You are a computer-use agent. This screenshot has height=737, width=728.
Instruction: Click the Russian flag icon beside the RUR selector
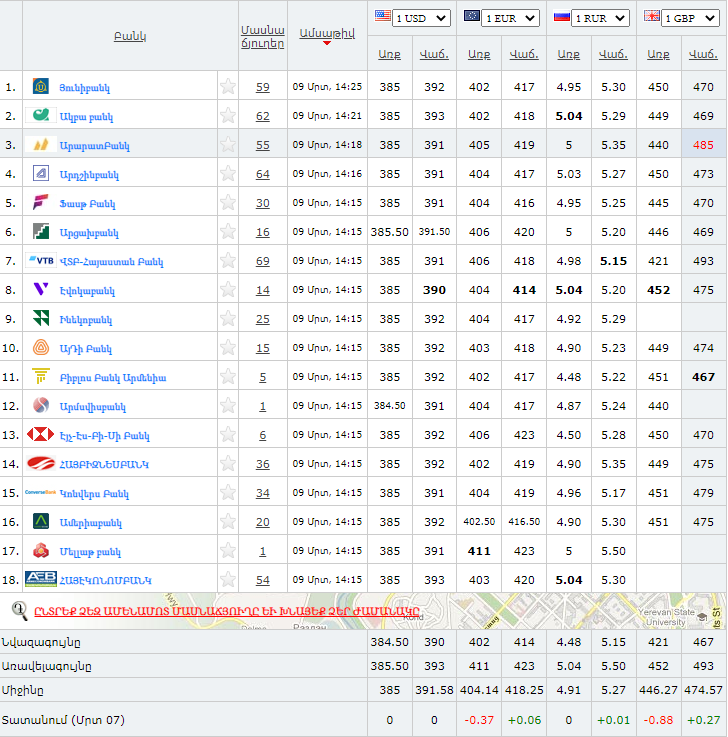pos(562,17)
